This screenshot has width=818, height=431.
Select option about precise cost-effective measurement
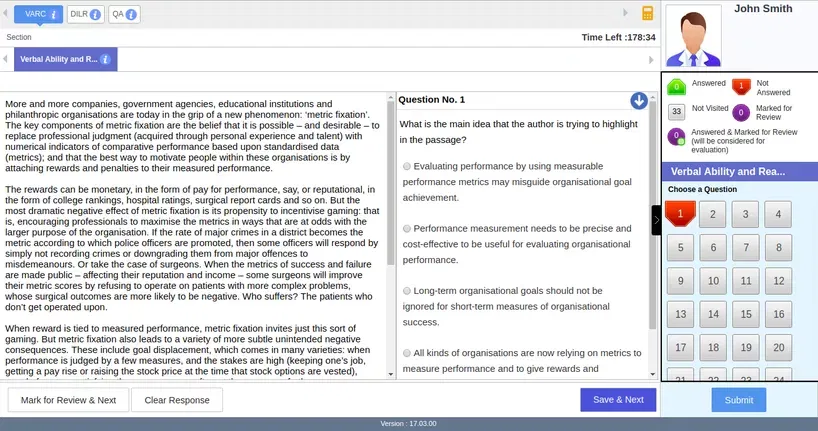[406, 228]
